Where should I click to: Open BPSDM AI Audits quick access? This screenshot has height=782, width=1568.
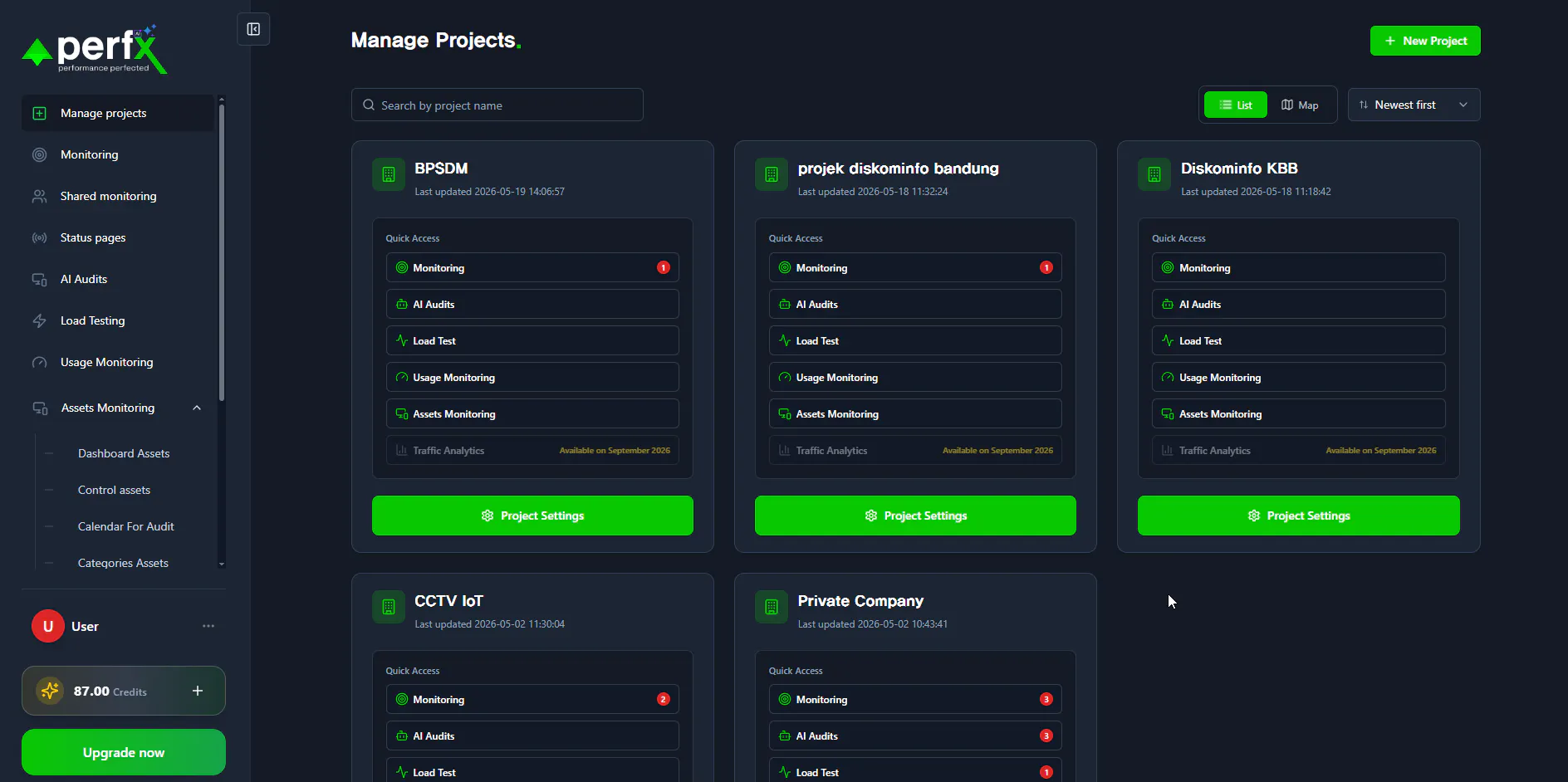(532, 304)
